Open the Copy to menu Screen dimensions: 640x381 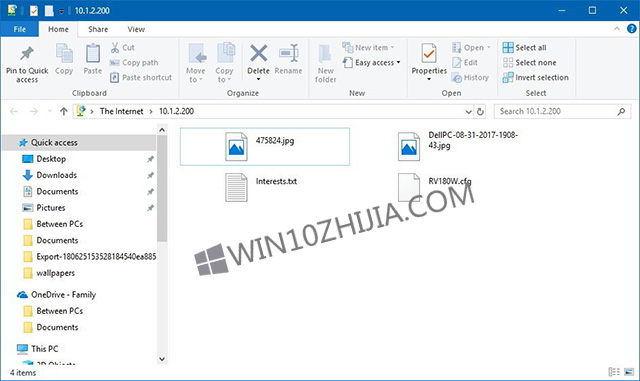224,63
